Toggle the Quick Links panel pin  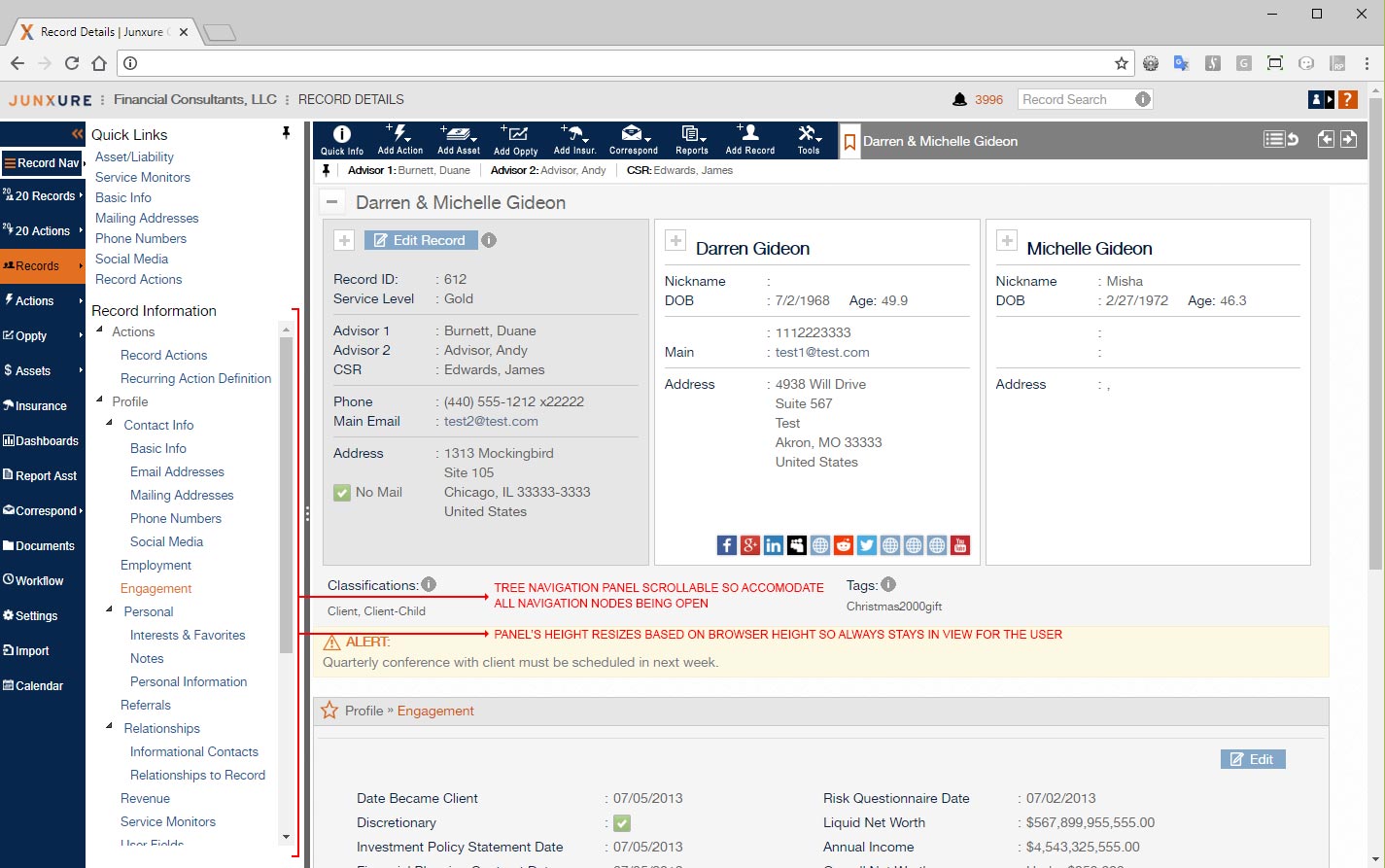[x=286, y=133]
